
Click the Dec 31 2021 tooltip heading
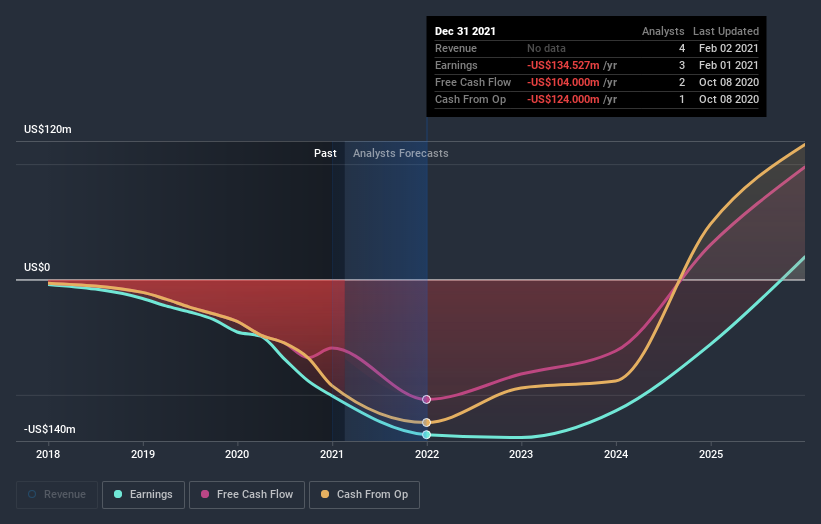click(465, 31)
